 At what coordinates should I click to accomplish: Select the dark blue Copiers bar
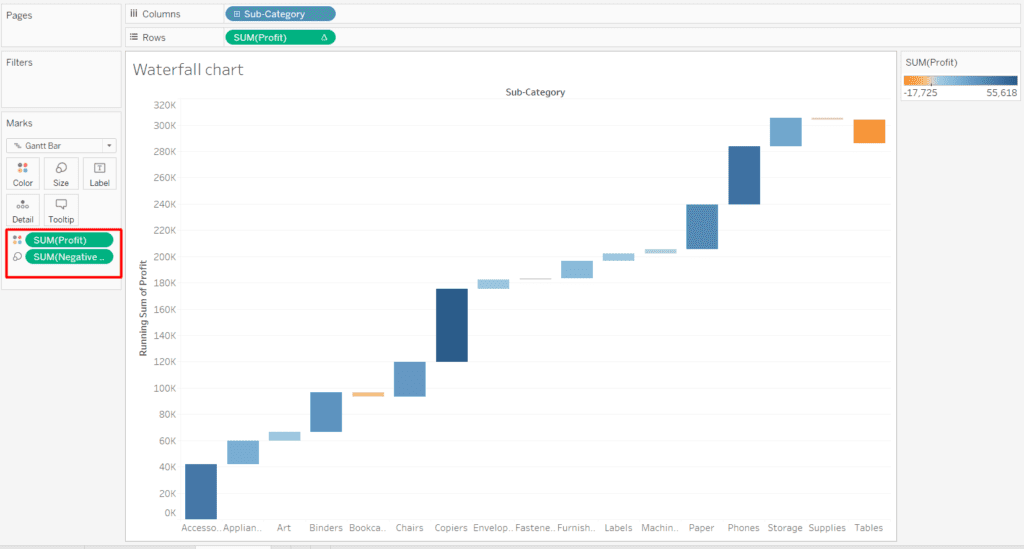[452, 325]
